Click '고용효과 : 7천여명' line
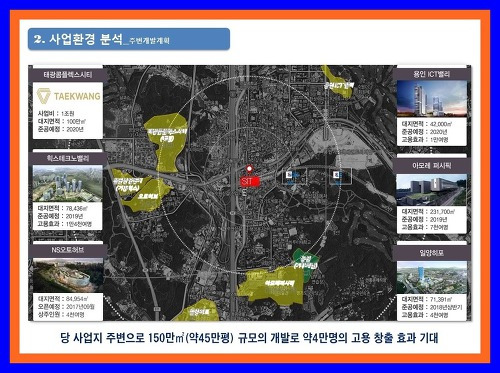Screen dimensions: 500x373 pyautogui.click(x=425, y=227)
